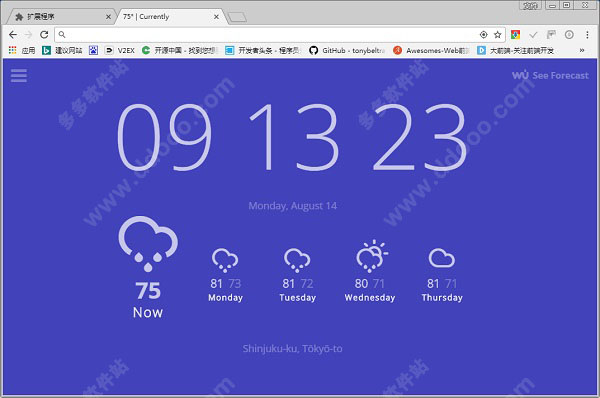Image resolution: width=600 pixels, height=398 pixels.
Task: Open the hamburger menu on weather page
Action: (19, 75)
